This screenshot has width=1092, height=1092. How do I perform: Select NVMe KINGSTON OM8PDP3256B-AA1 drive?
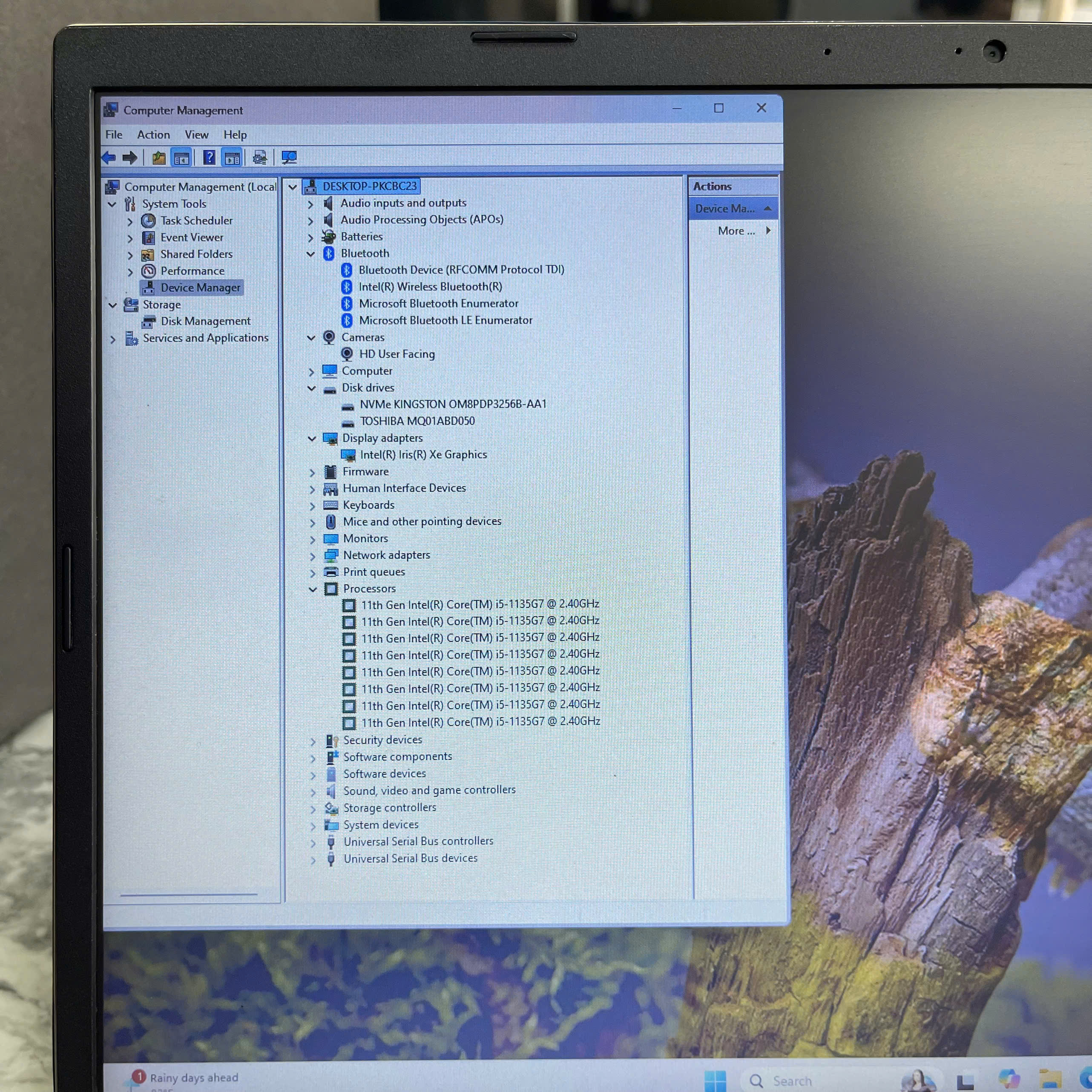[x=453, y=404]
